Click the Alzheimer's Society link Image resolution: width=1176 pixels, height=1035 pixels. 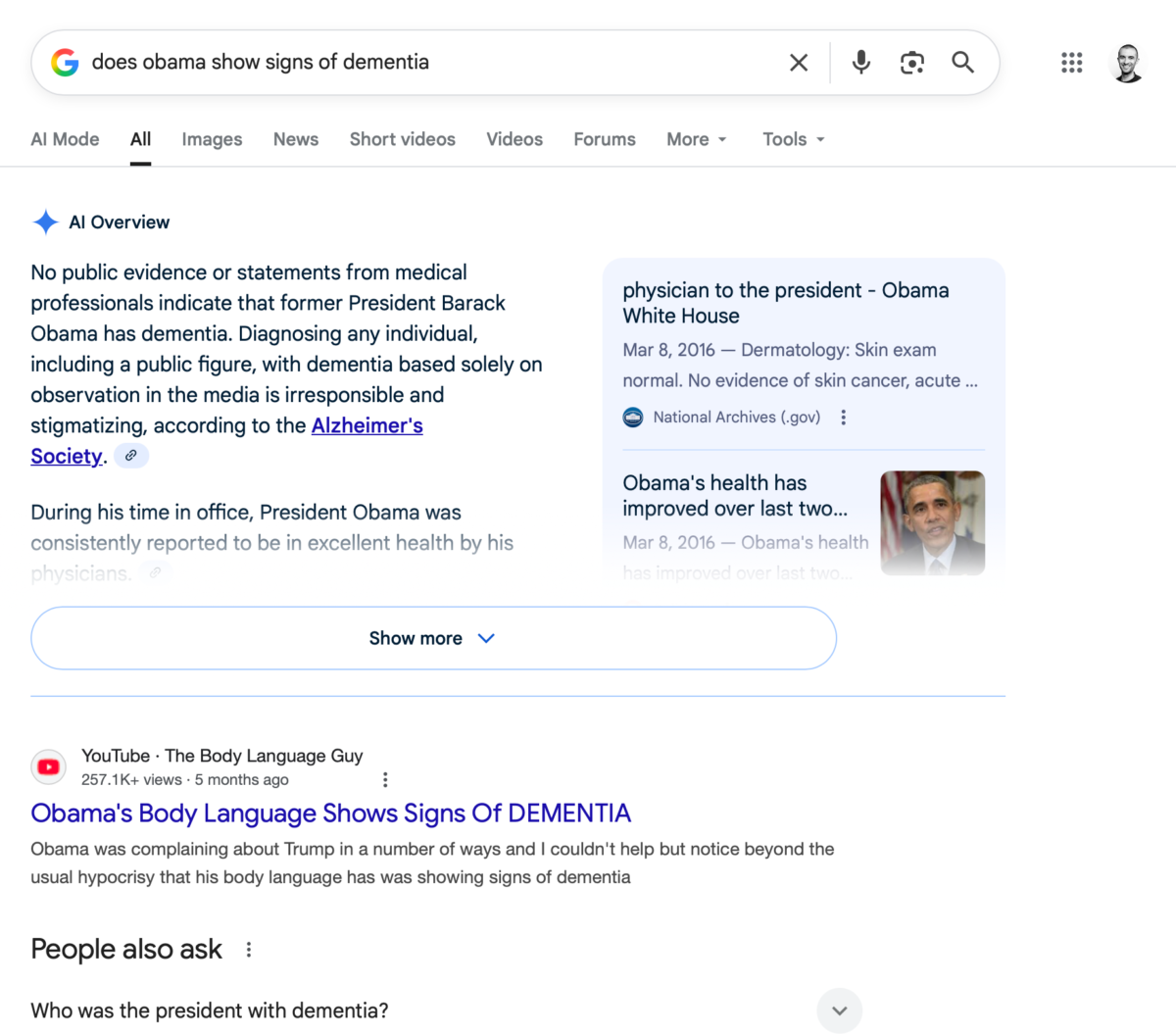pos(367,425)
